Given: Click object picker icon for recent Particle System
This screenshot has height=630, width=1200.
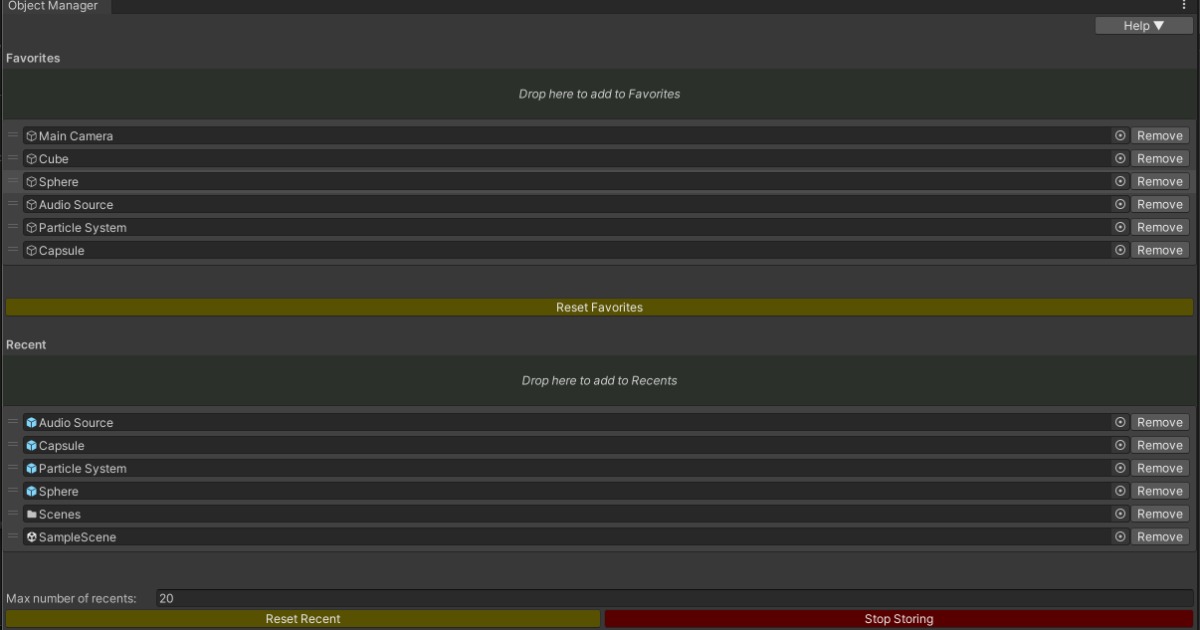Looking at the screenshot, I should (1120, 469).
